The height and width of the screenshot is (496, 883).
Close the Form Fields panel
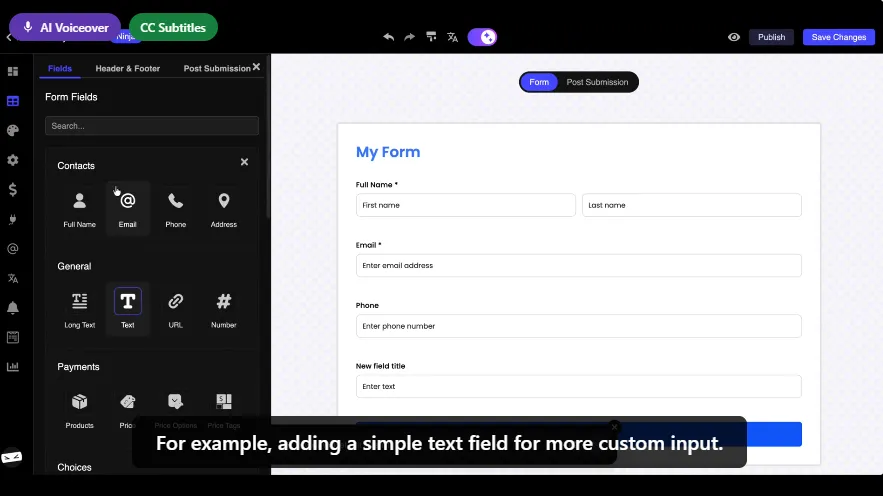point(256,67)
